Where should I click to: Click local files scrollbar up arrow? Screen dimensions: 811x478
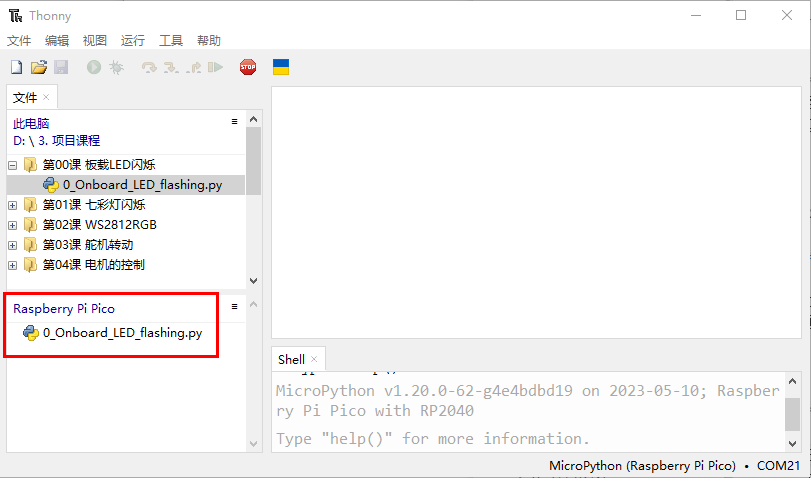tap(253, 119)
